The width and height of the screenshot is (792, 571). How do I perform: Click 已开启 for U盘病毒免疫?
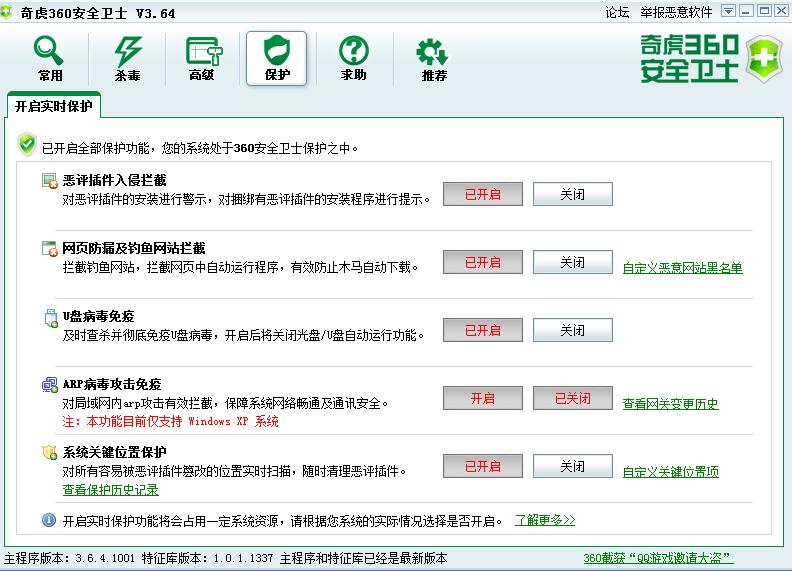point(483,330)
